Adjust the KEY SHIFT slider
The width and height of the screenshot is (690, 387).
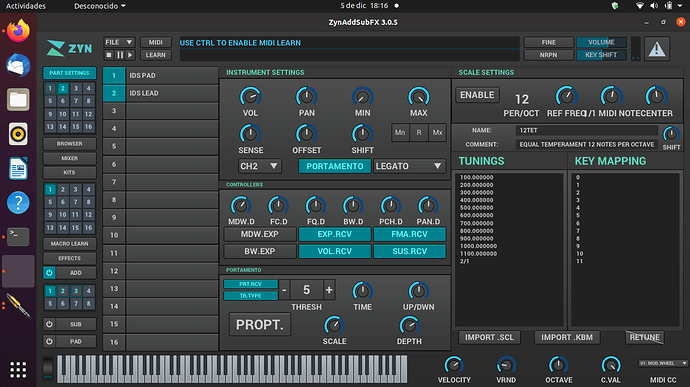point(602,55)
